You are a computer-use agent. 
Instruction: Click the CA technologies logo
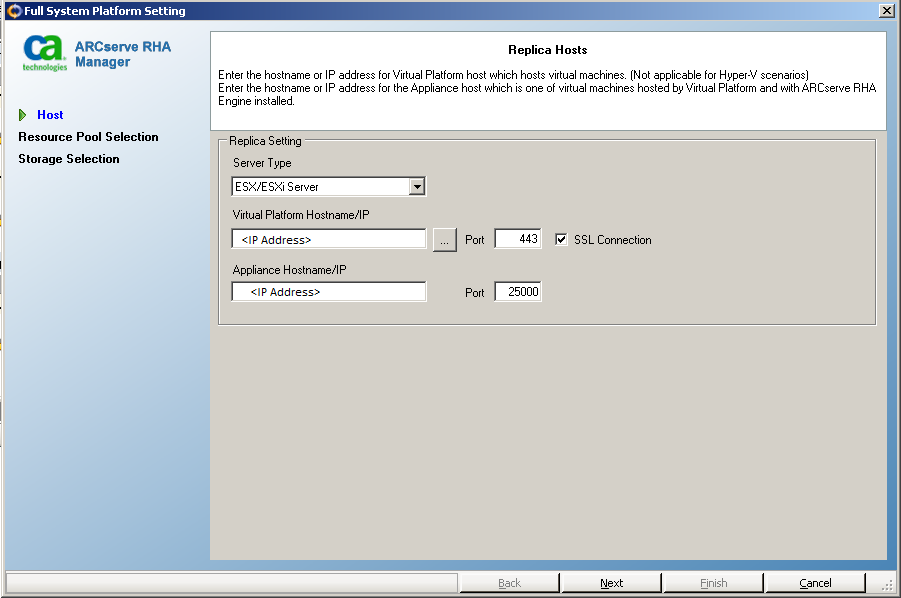point(44,53)
